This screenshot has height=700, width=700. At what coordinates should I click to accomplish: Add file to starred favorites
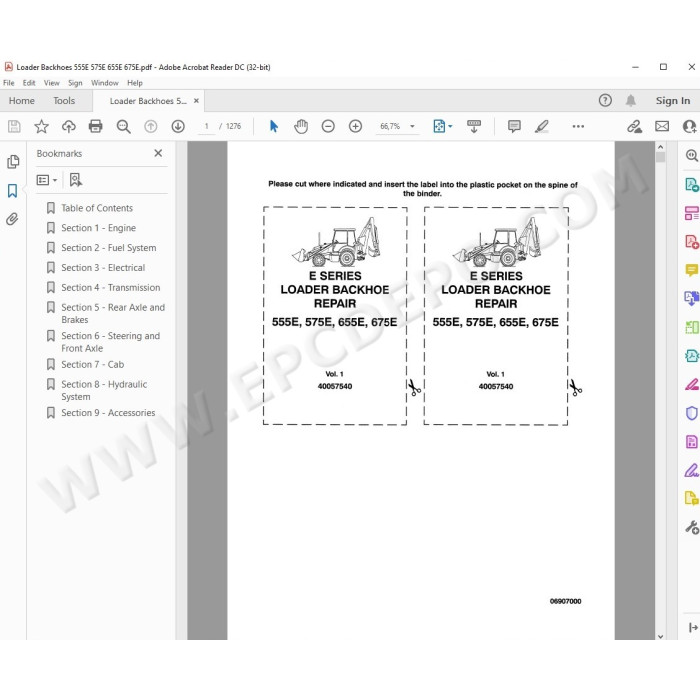42,126
